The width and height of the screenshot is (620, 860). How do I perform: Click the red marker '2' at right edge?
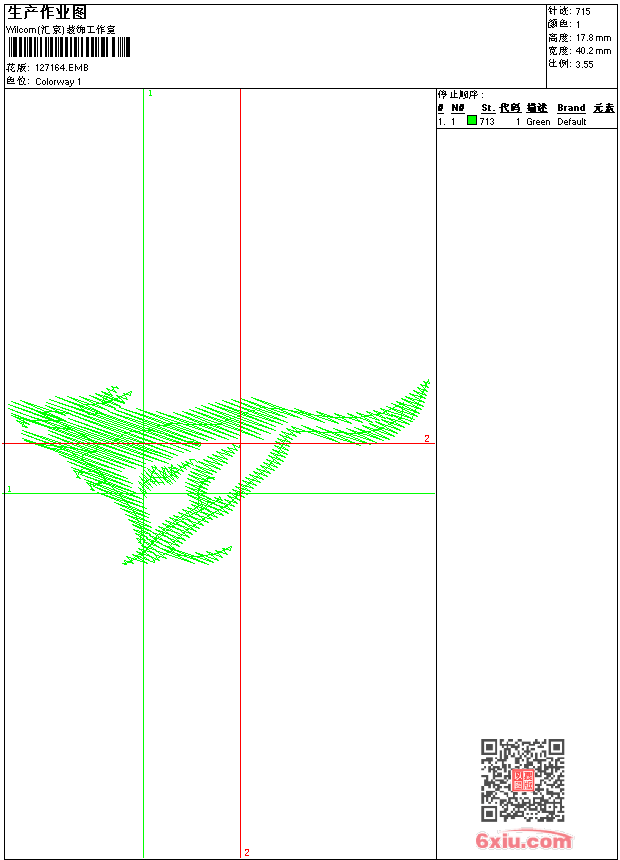point(427,438)
